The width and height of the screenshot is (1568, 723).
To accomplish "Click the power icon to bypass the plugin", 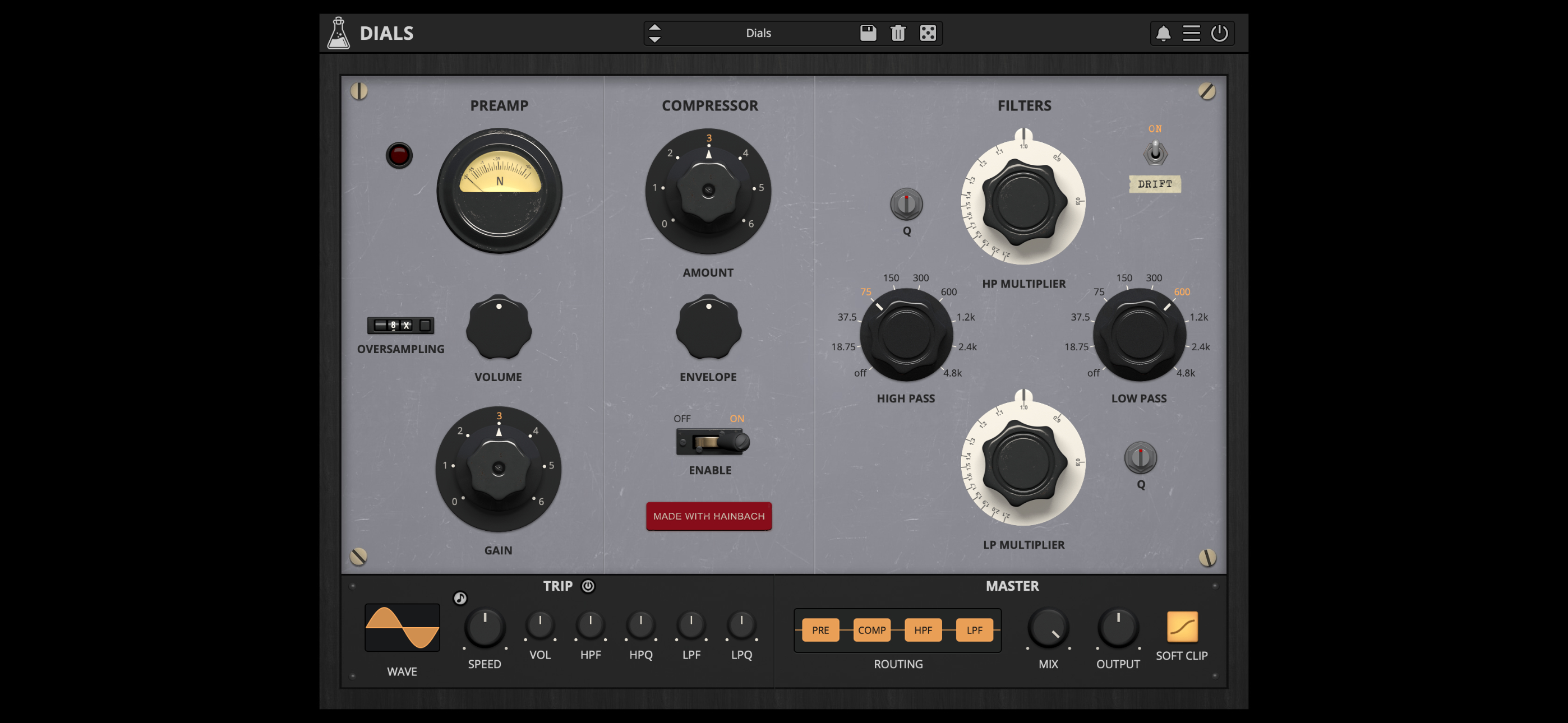I will 1220,33.
